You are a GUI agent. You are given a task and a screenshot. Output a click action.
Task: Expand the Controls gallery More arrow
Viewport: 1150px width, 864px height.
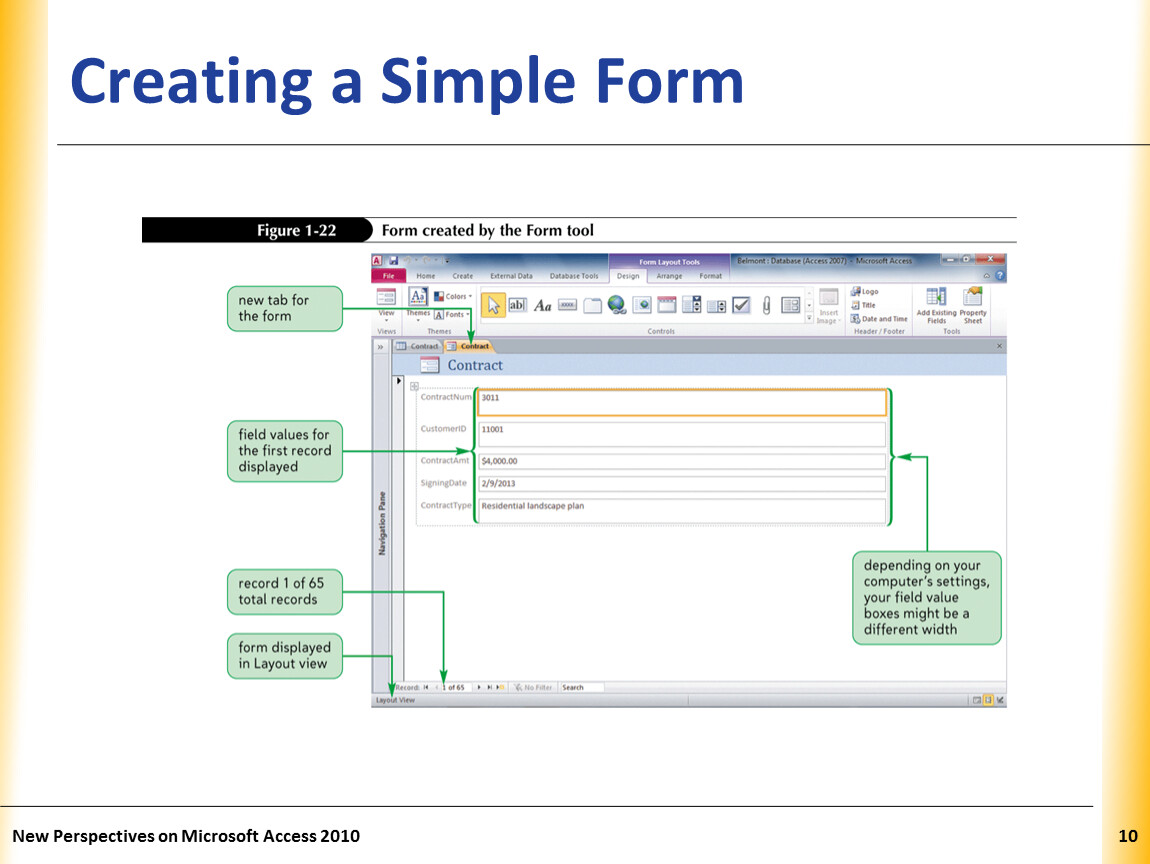(x=809, y=318)
